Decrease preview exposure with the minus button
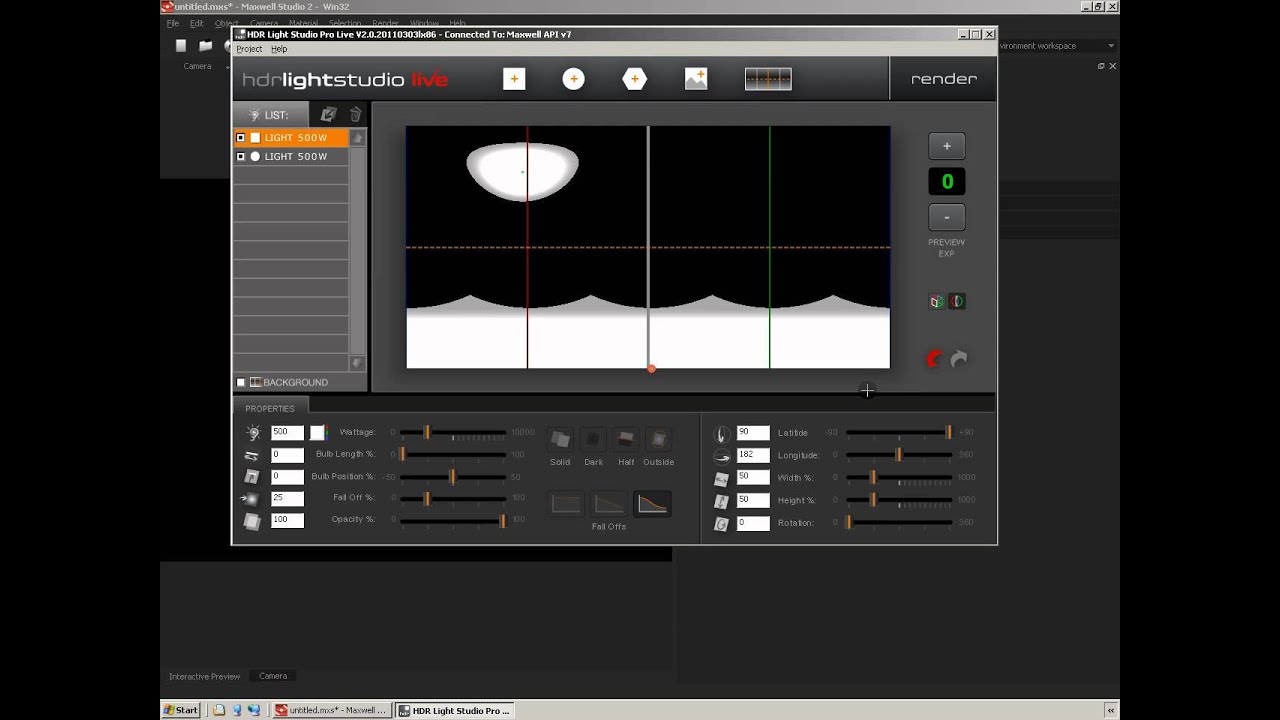Viewport: 1280px width, 720px height. [946, 217]
